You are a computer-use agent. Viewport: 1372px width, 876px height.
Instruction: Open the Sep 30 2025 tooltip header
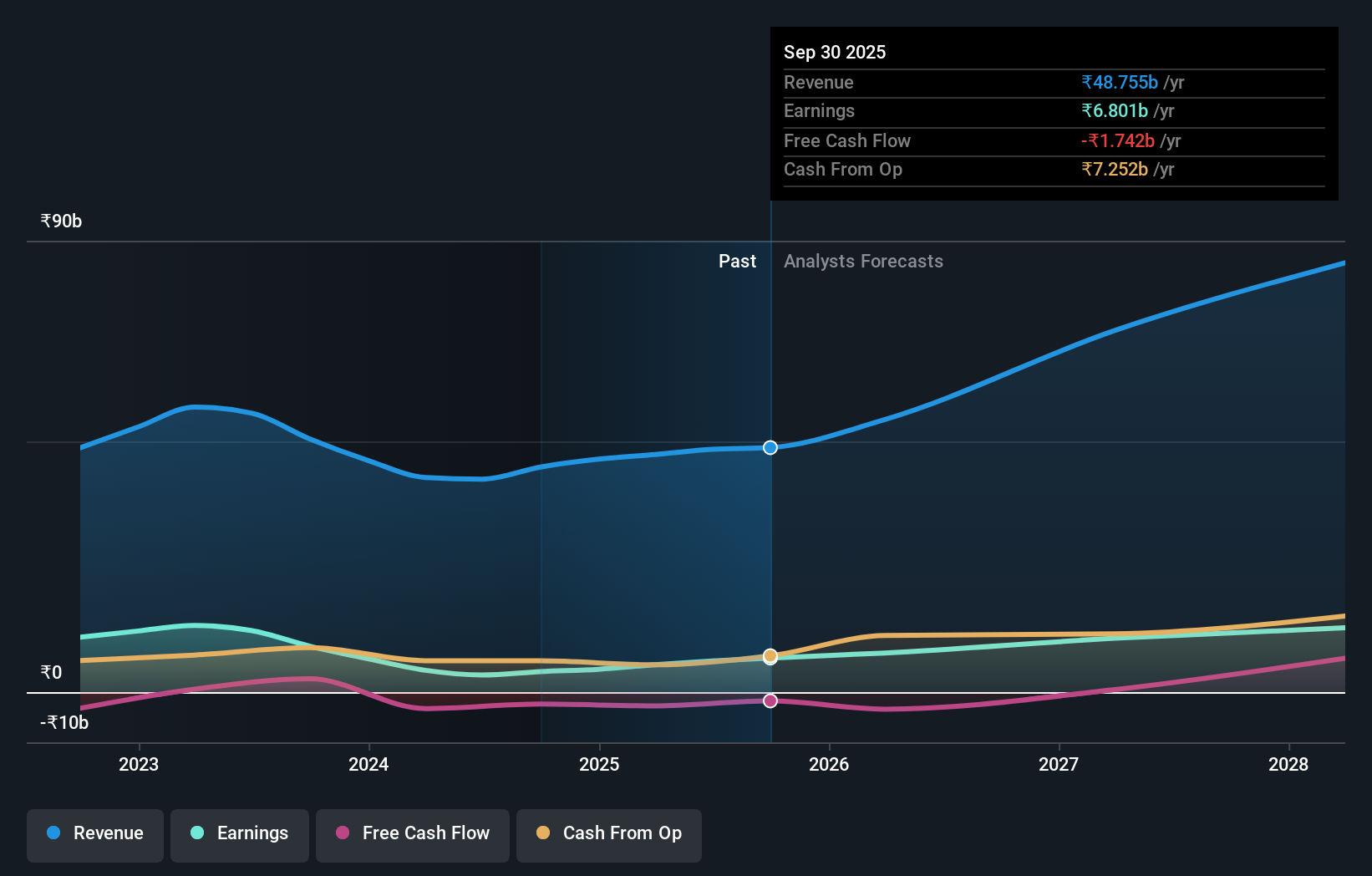[x=834, y=52]
